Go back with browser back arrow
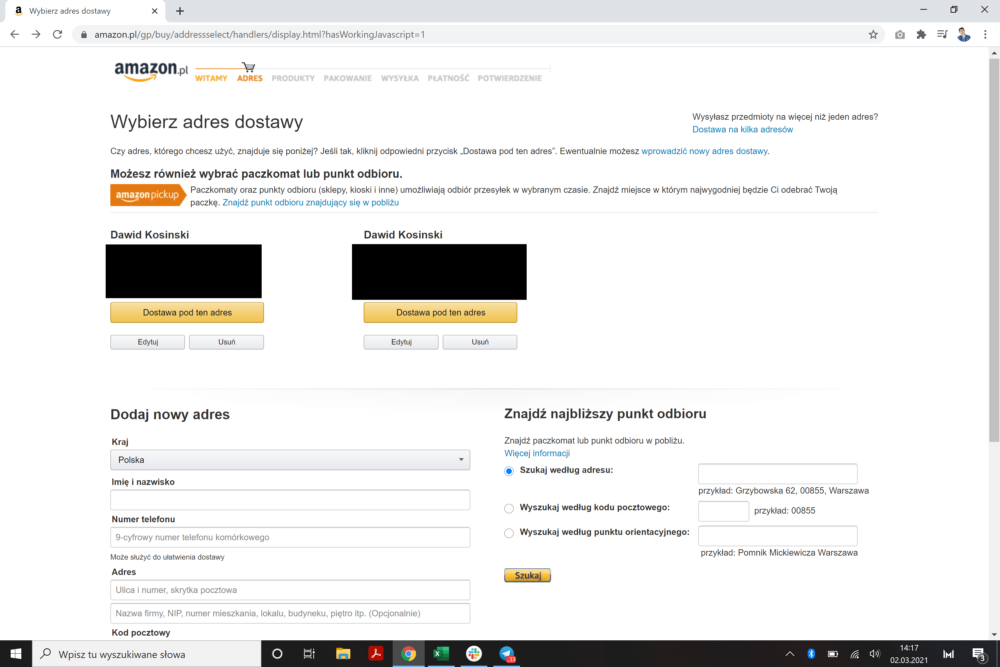The image size is (1000, 667). pyautogui.click(x=14, y=34)
